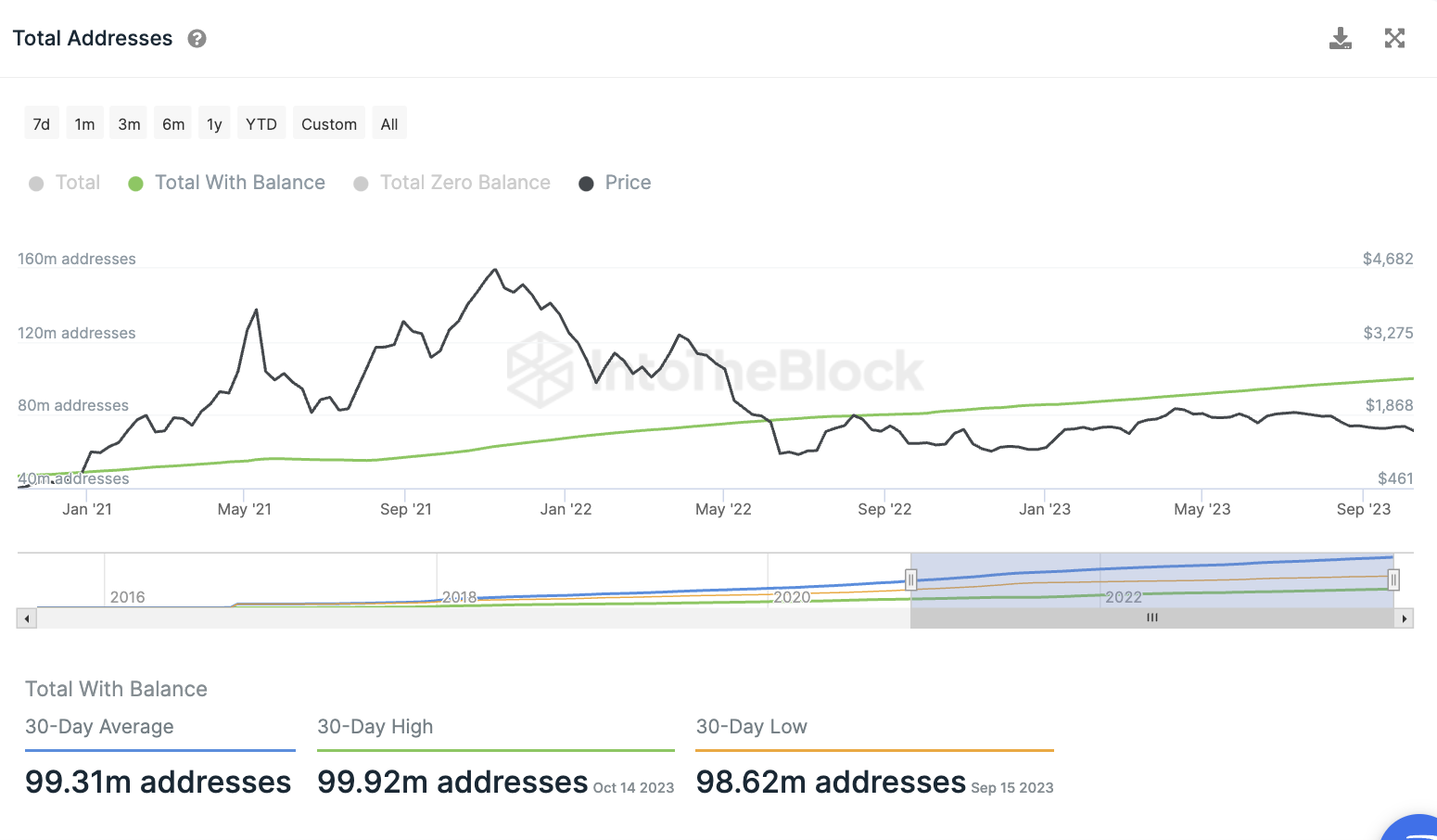
Task: Choose the 6m time range
Action: (x=173, y=123)
